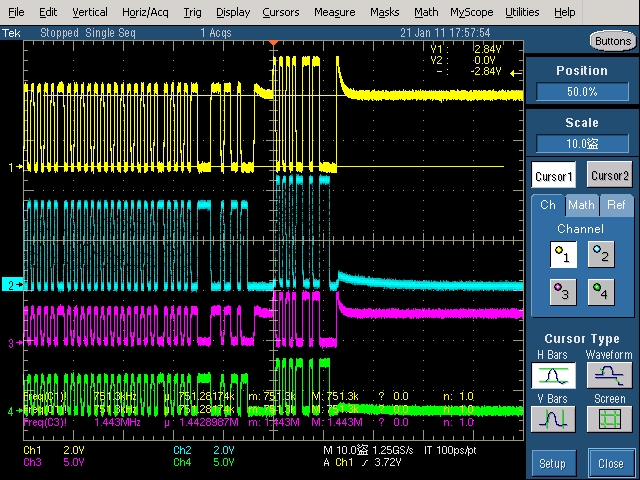The width and height of the screenshot is (640, 480).
Task: Select the channel 3 ground marker
Action: tap(15, 343)
